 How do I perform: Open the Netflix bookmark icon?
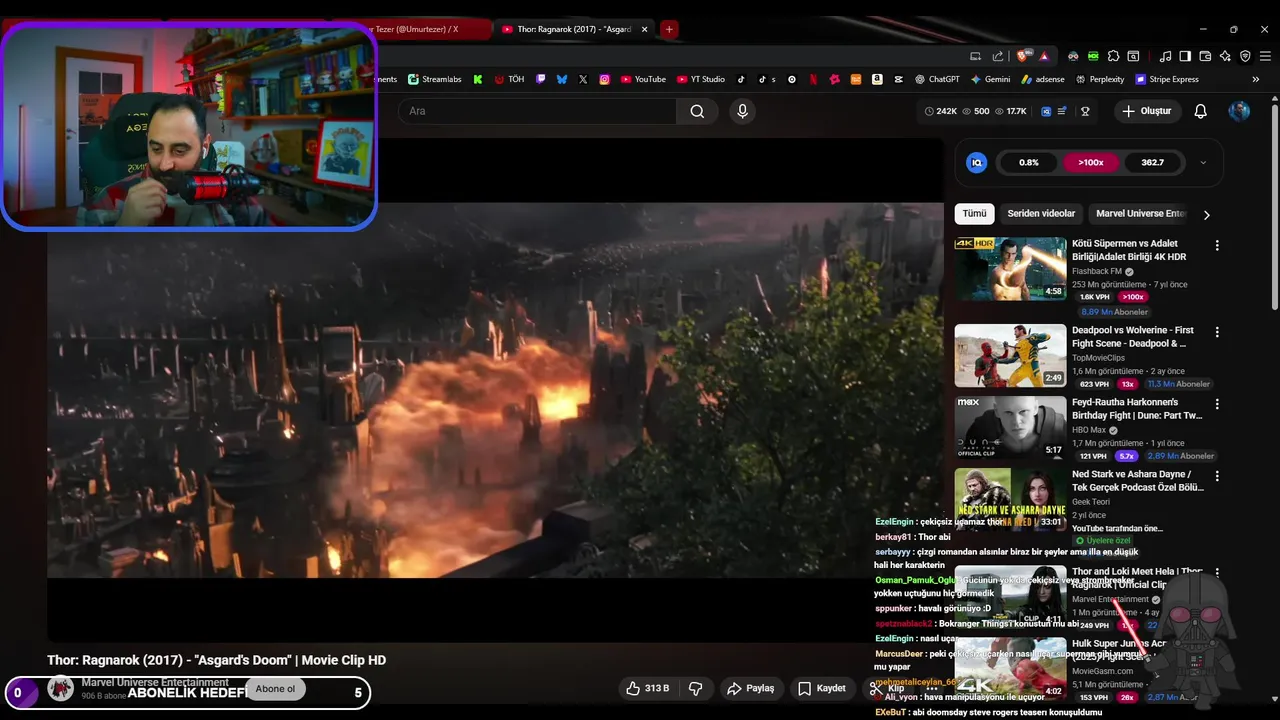813,79
